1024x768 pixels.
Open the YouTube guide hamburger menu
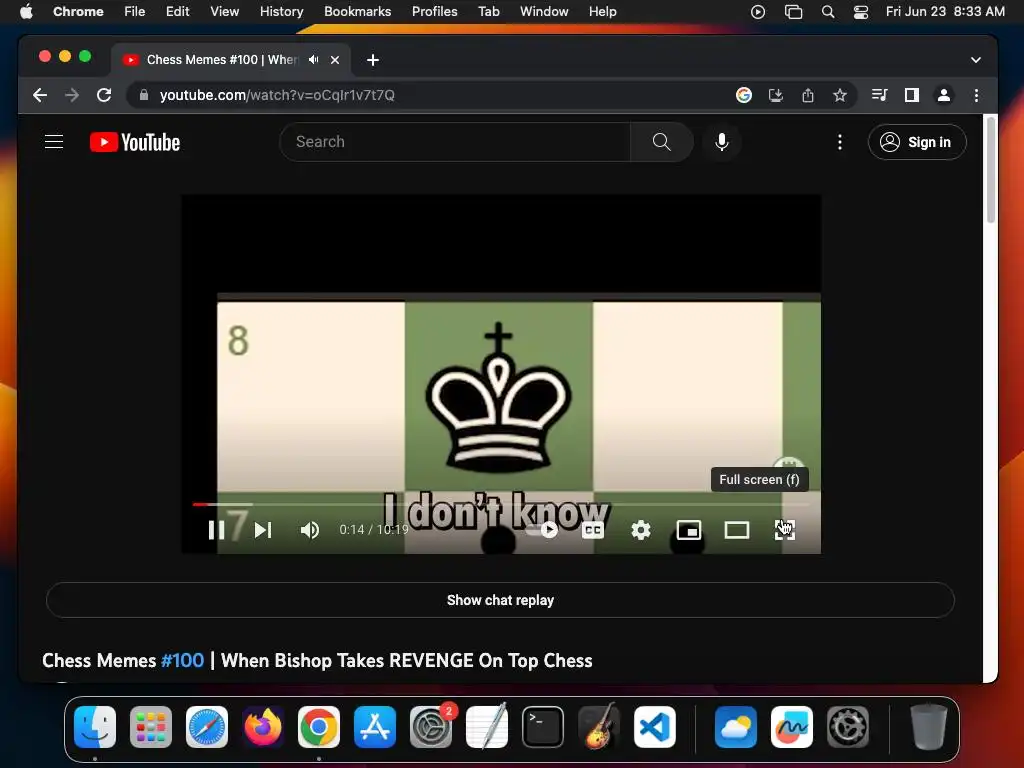(x=54, y=142)
